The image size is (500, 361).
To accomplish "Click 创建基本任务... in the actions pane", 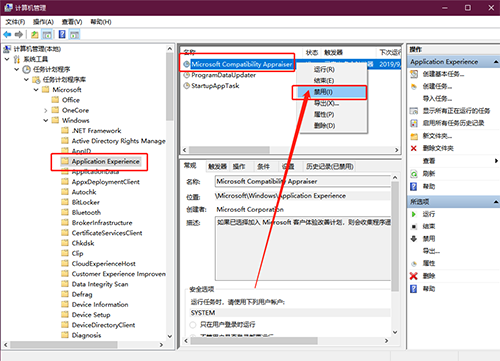I will click(443, 74).
